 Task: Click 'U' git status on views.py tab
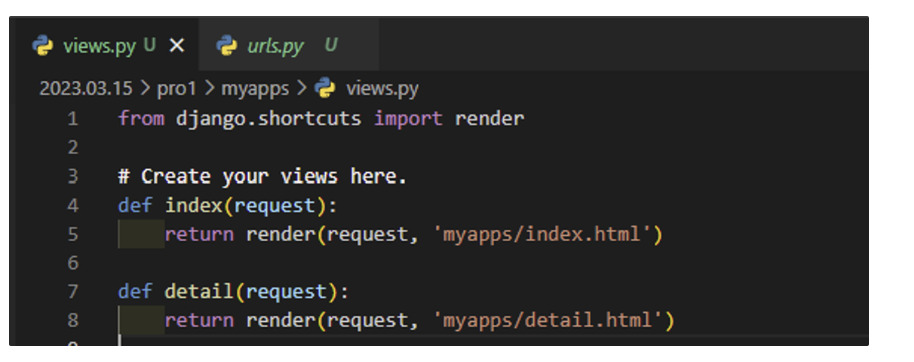150,45
